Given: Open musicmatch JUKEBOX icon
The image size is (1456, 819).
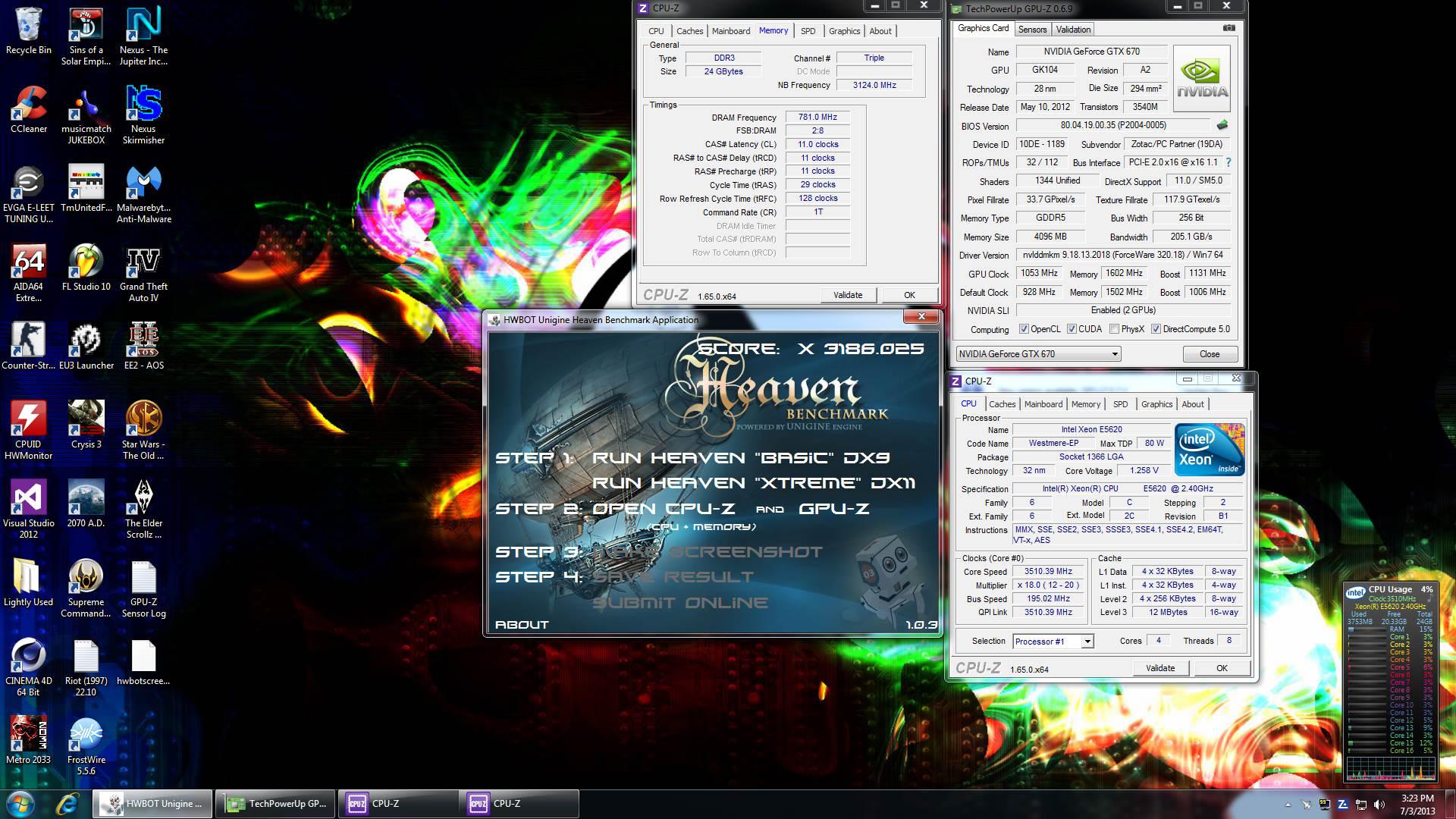Looking at the screenshot, I should click(x=86, y=115).
